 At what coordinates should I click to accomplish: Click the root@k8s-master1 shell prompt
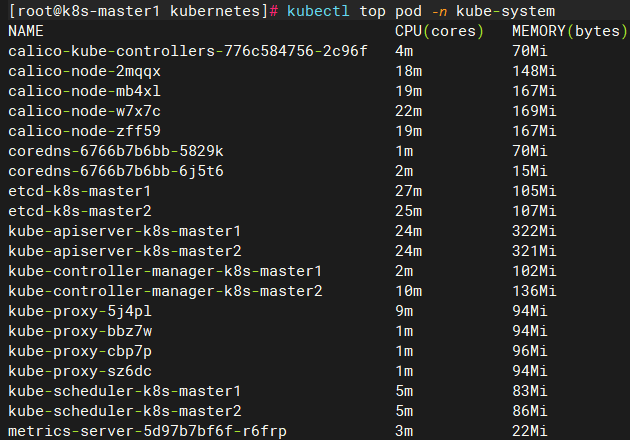[88, 11]
